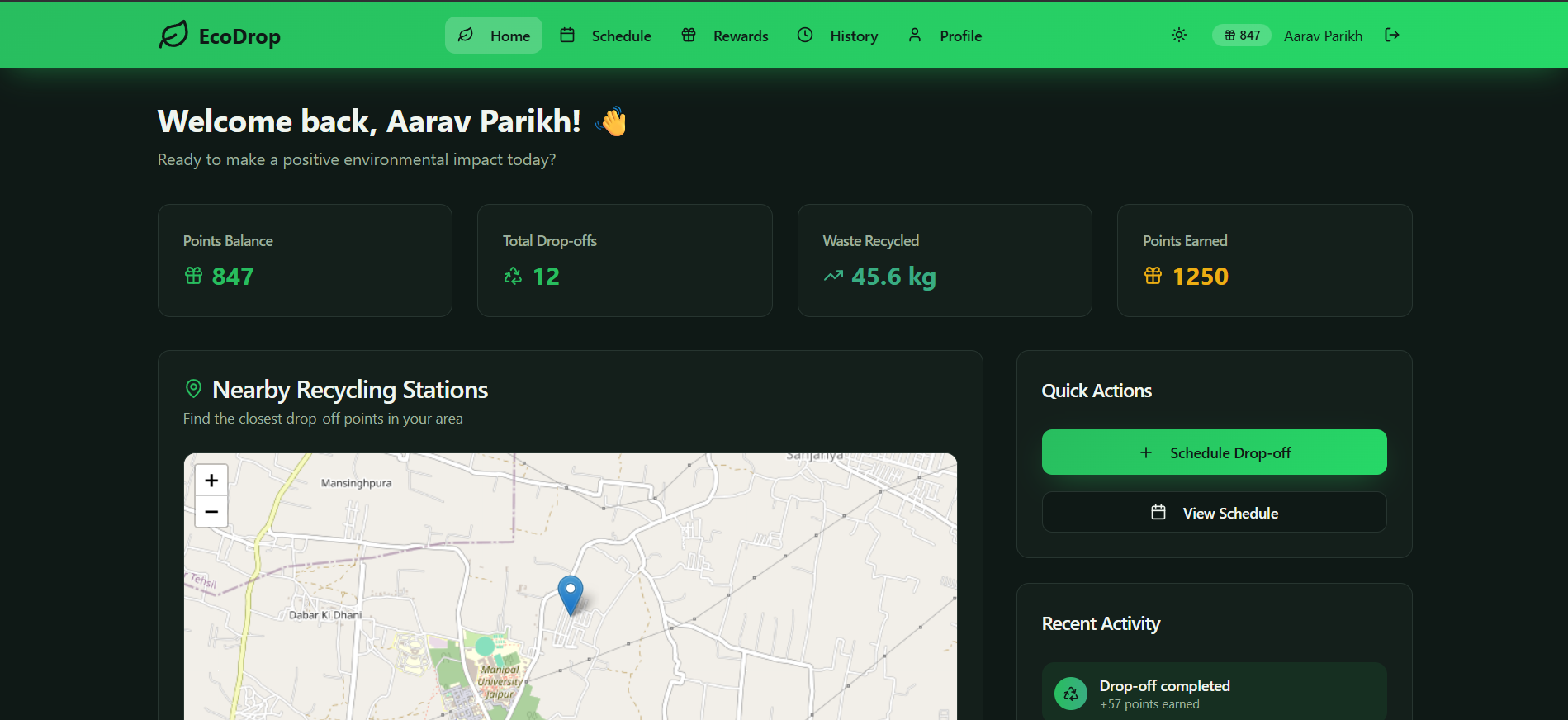Zoom in on the map
The image size is (1568, 720).
point(211,480)
